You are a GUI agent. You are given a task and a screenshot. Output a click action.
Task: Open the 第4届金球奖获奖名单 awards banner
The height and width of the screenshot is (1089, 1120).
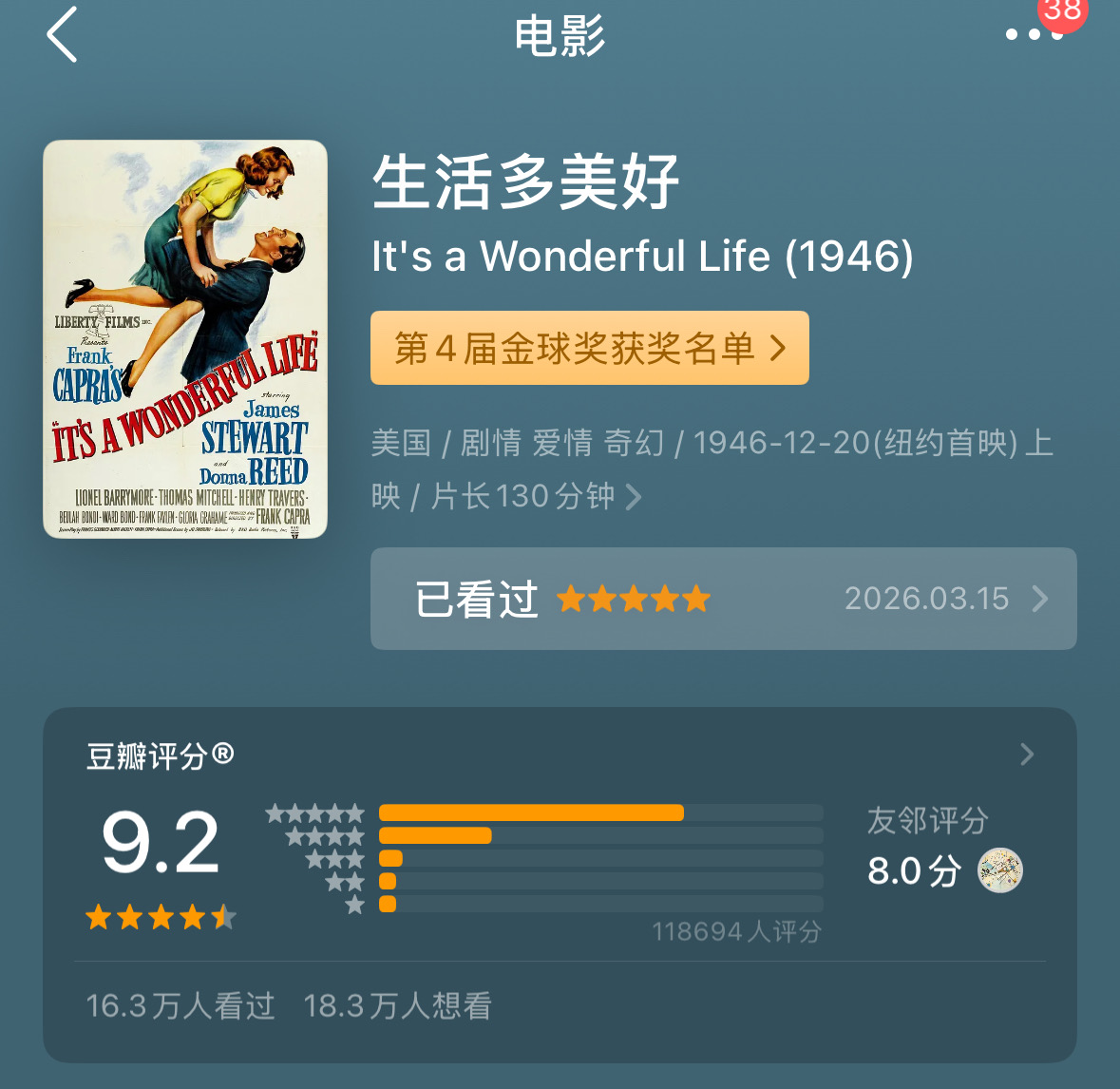[x=589, y=348]
